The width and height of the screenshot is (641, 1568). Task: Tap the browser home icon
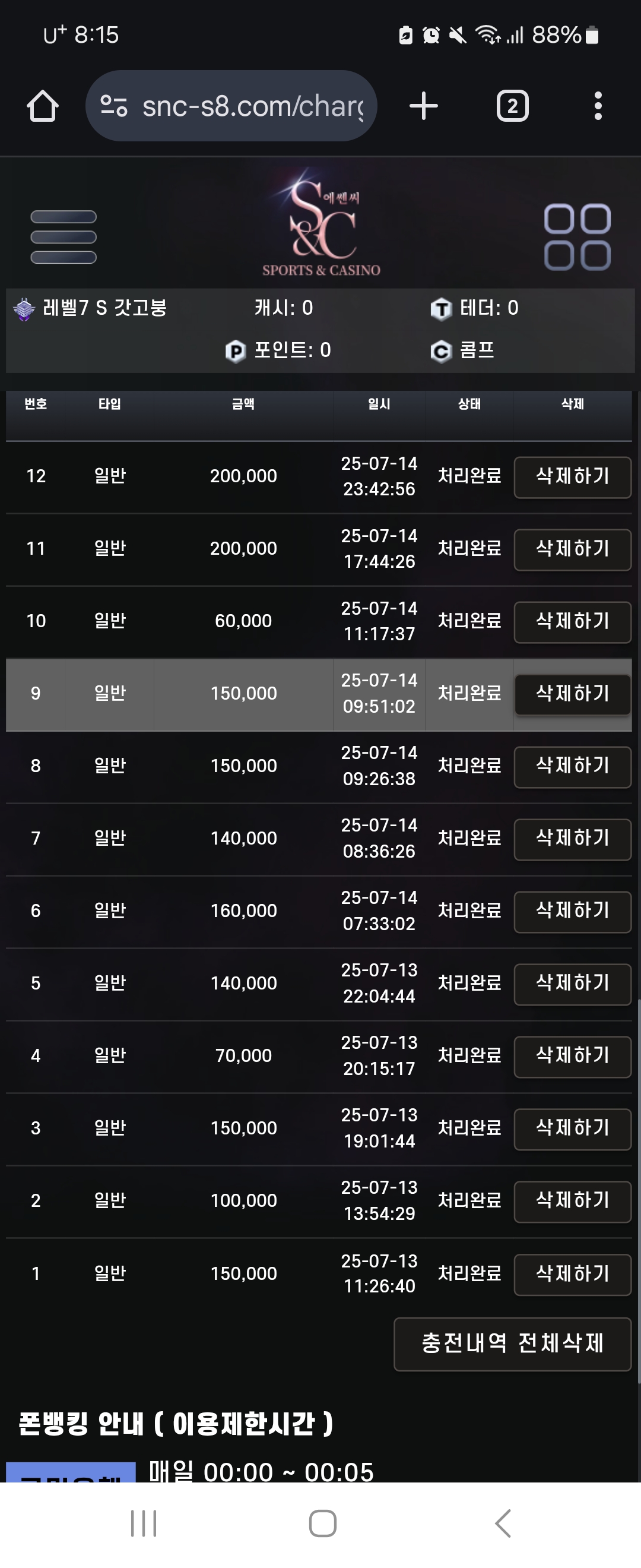click(x=43, y=106)
